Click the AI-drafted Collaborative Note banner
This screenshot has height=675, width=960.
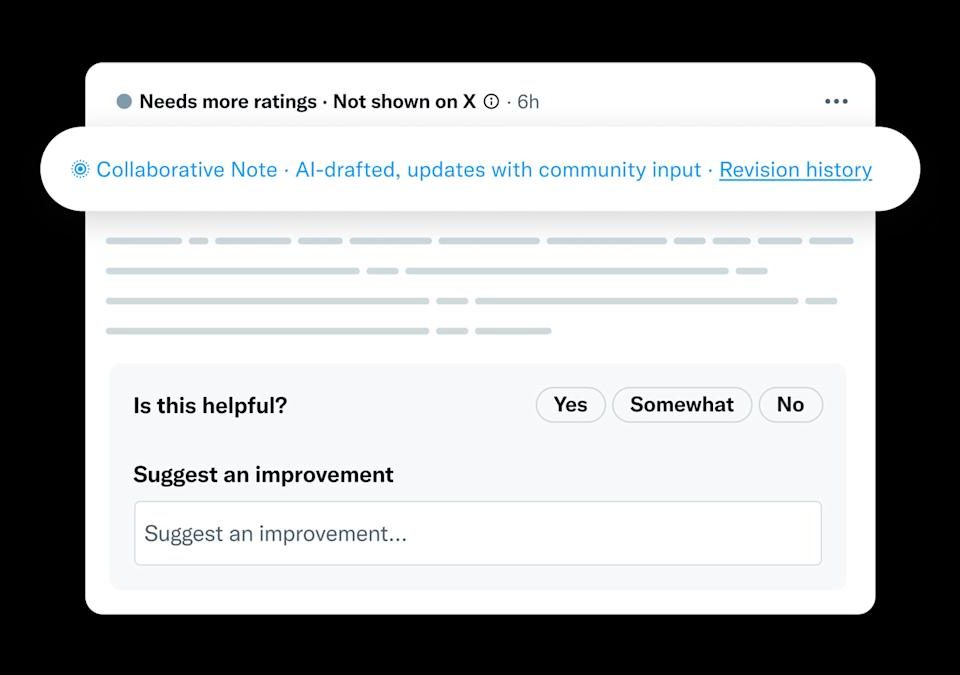(x=480, y=170)
